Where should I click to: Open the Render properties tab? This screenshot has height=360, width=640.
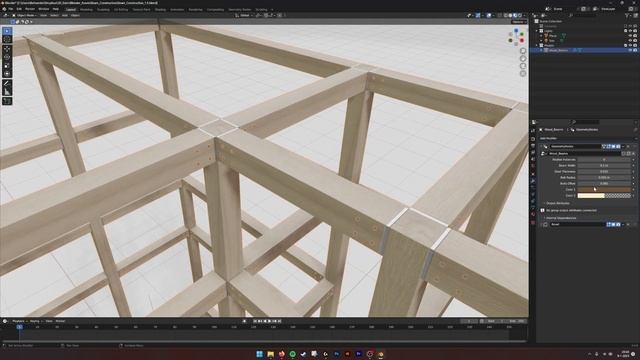(x=533, y=139)
